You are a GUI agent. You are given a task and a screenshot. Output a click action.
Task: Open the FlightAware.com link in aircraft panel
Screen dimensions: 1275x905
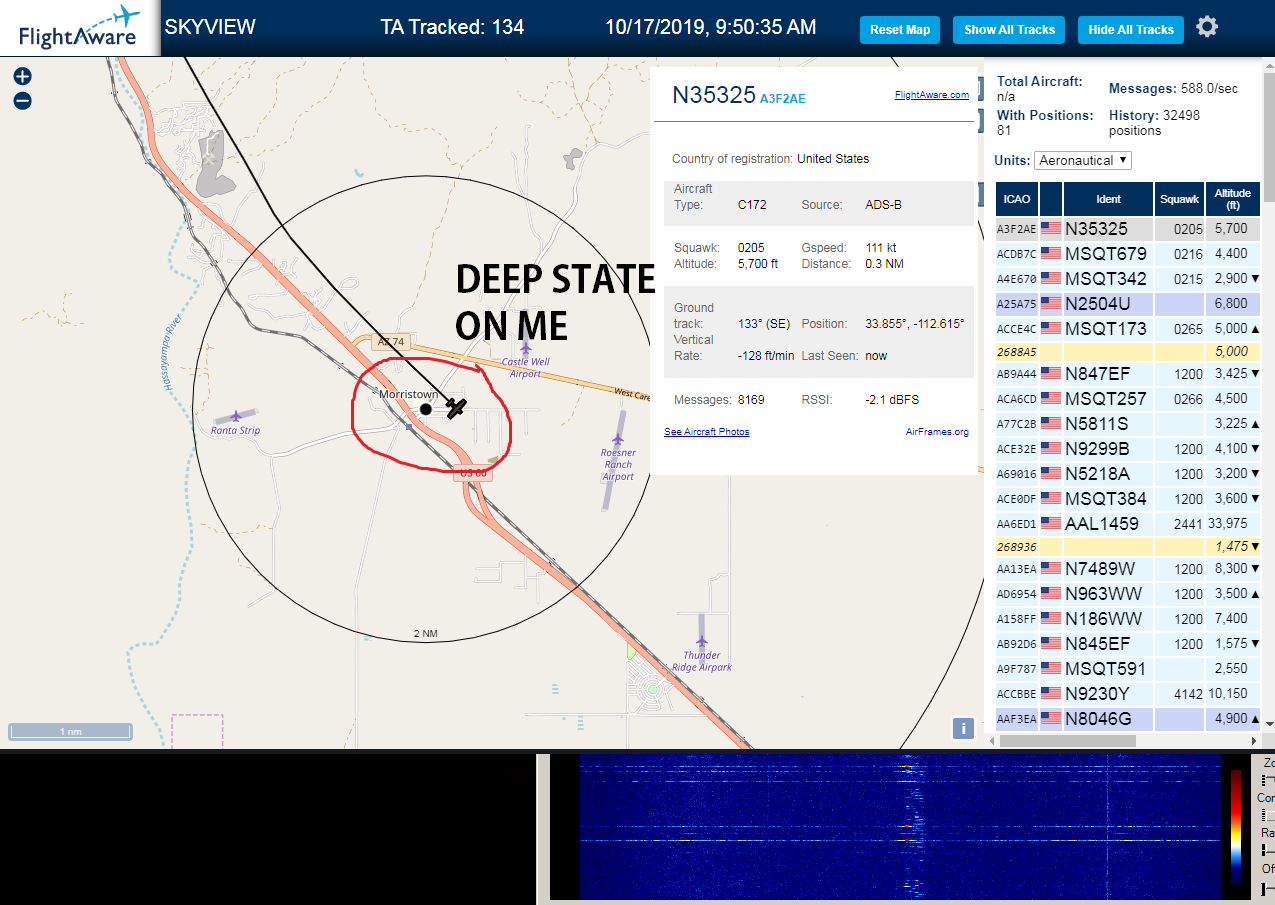[x=931, y=95]
